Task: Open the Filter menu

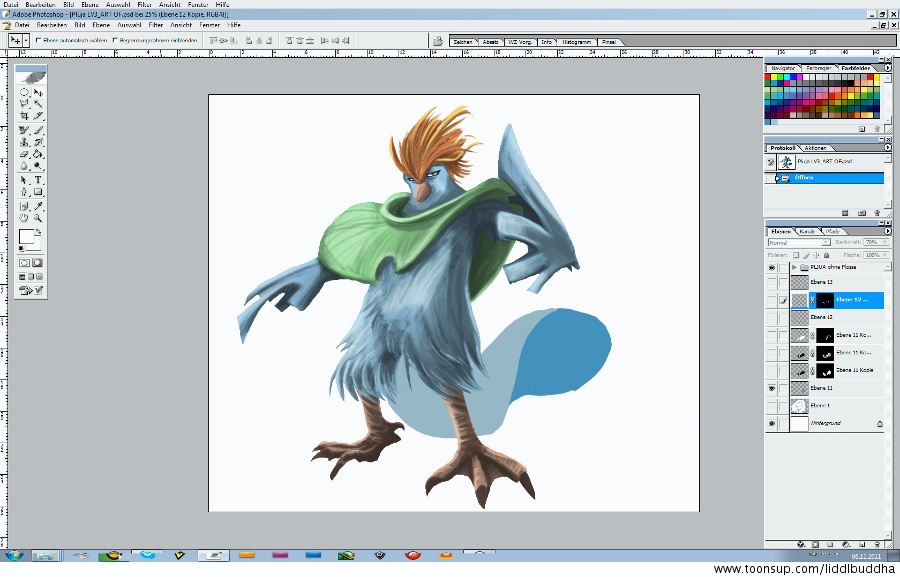Action: (156, 24)
